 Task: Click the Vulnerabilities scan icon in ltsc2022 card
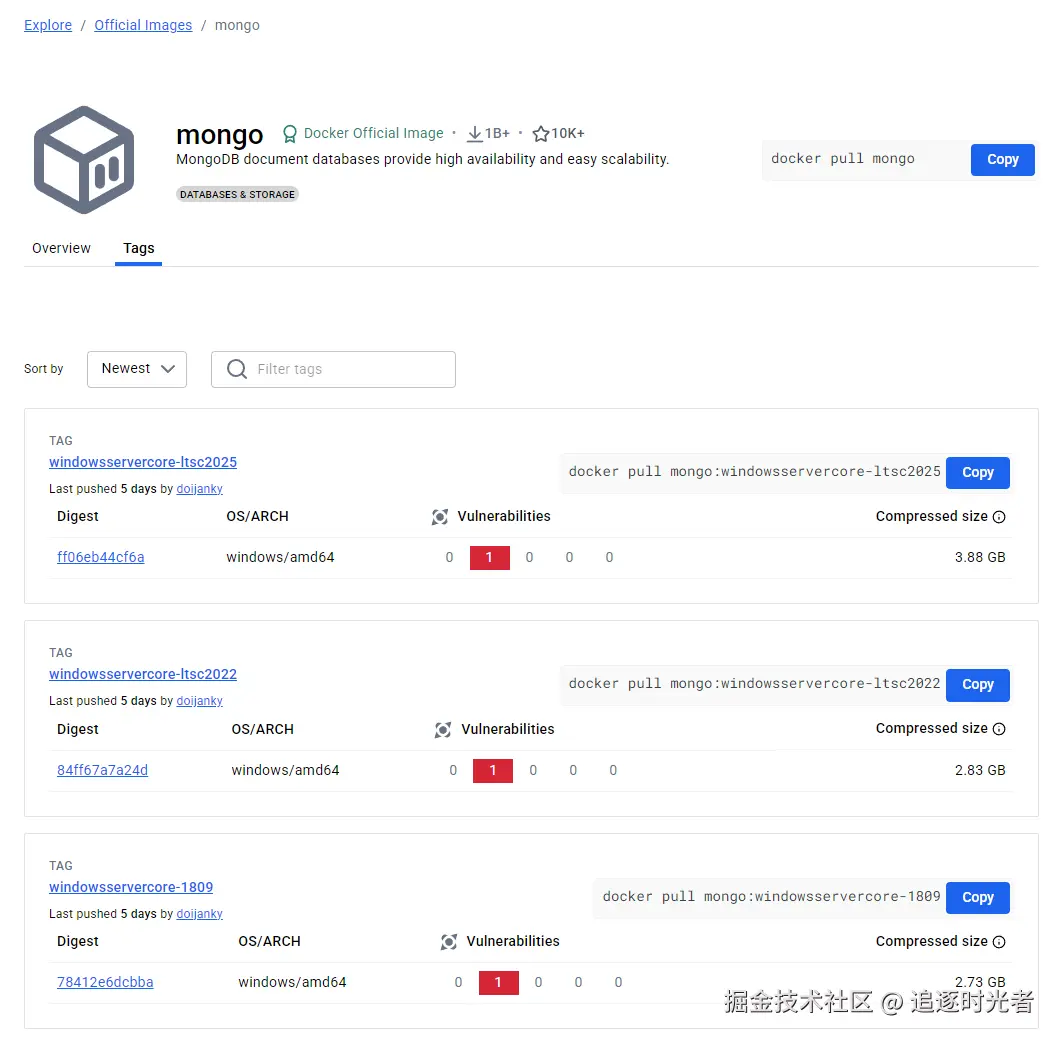click(443, 729)
